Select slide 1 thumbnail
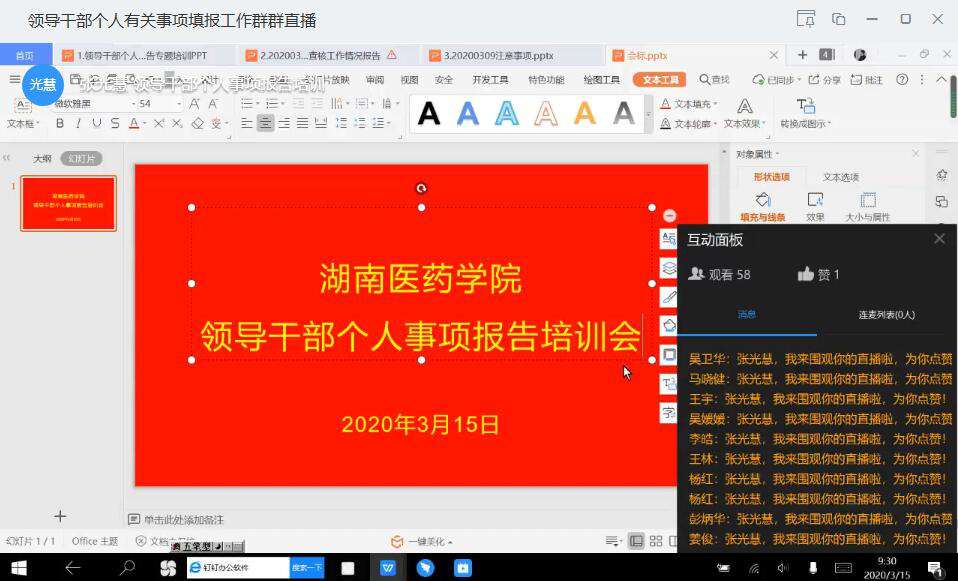This screenshot has height=581, width=958. (68, 203)
